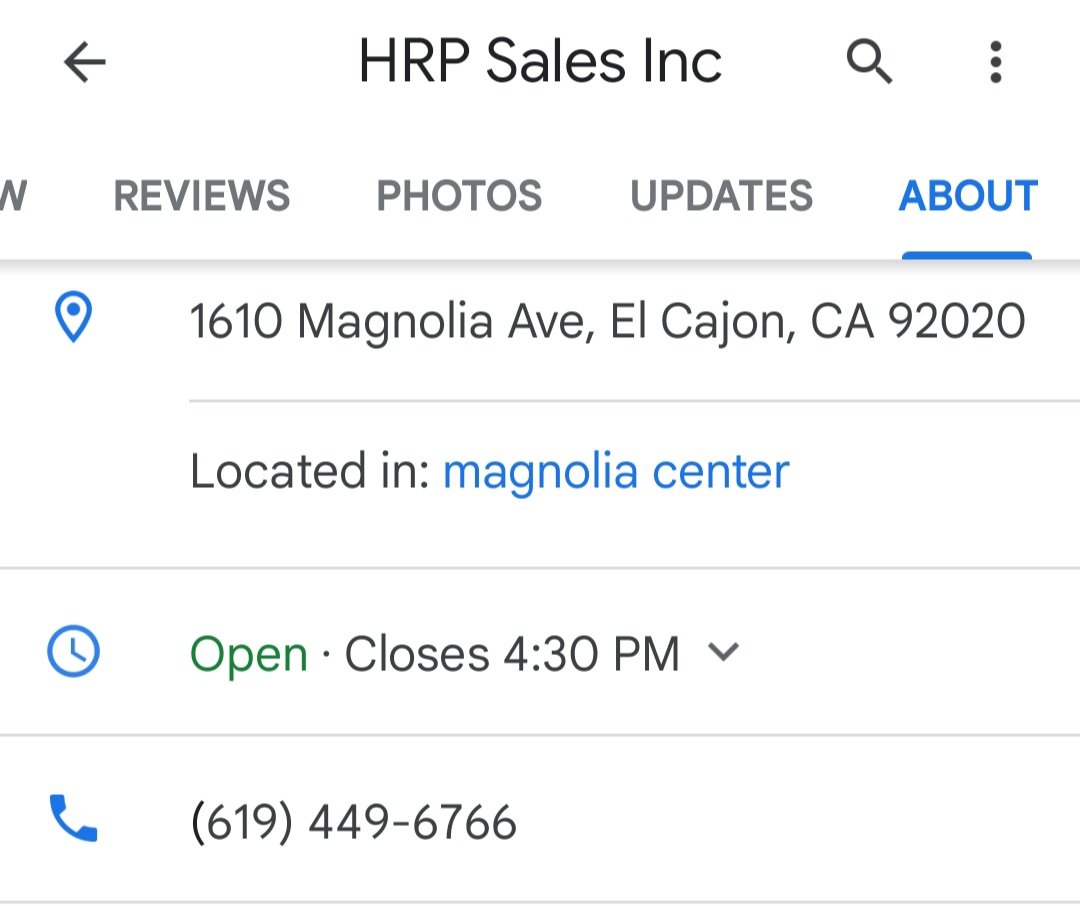This screenshot has width=1080, height=906.
Task: Tap the HRP Sales Inc title
Action: [540, 61]
